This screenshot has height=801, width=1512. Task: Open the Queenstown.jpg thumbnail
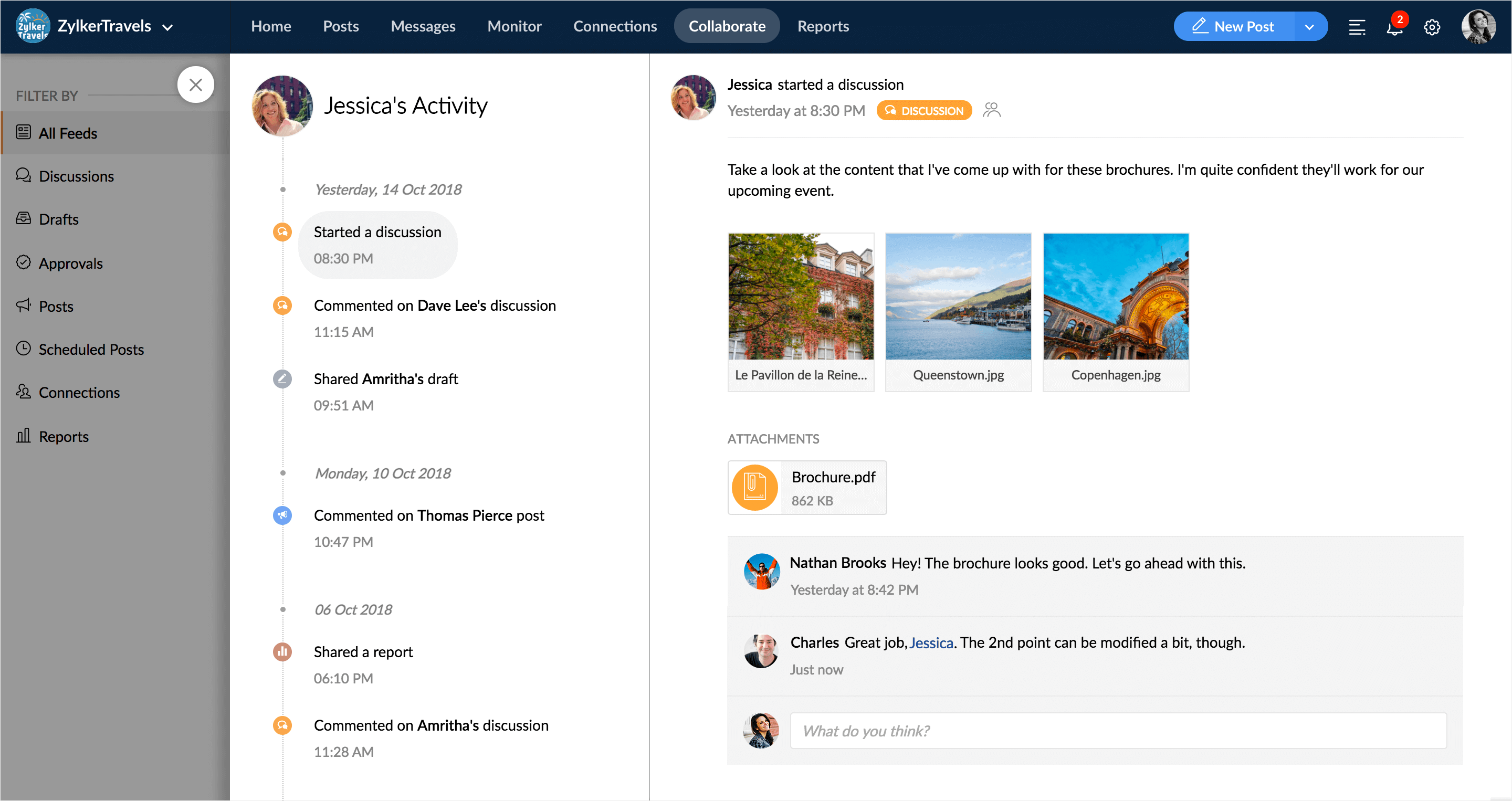(958, 297)
